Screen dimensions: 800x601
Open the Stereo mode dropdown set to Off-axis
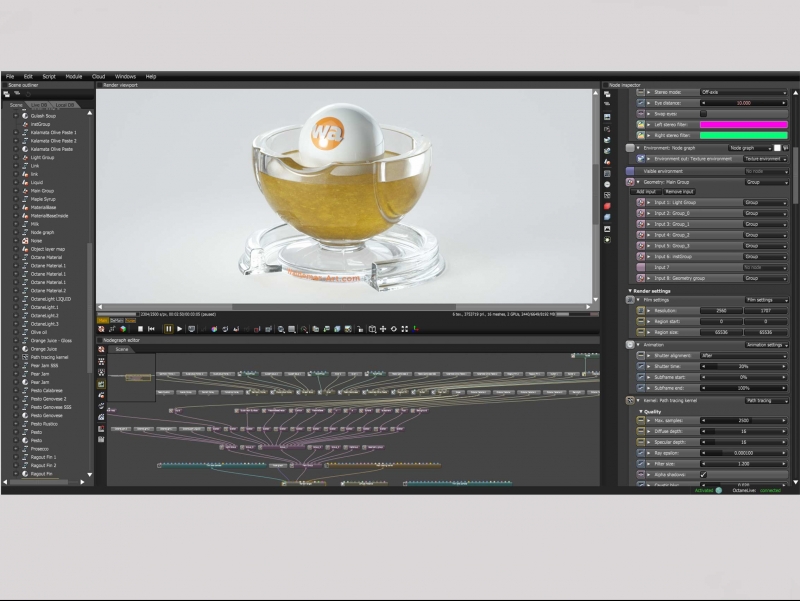pyautogui.click(x=745, y=92)
